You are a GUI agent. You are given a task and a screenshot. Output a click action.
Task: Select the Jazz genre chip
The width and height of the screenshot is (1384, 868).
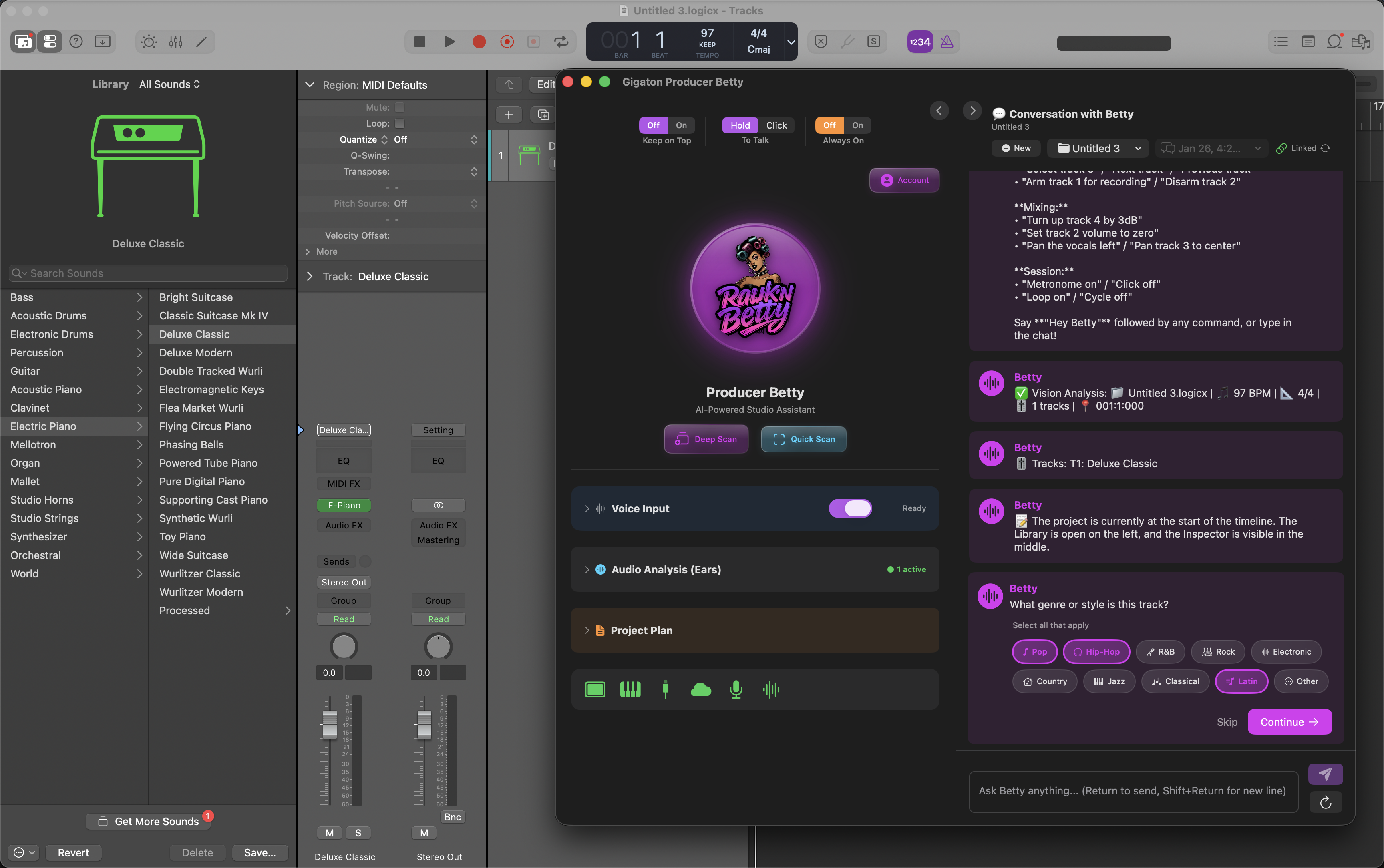1109,681
